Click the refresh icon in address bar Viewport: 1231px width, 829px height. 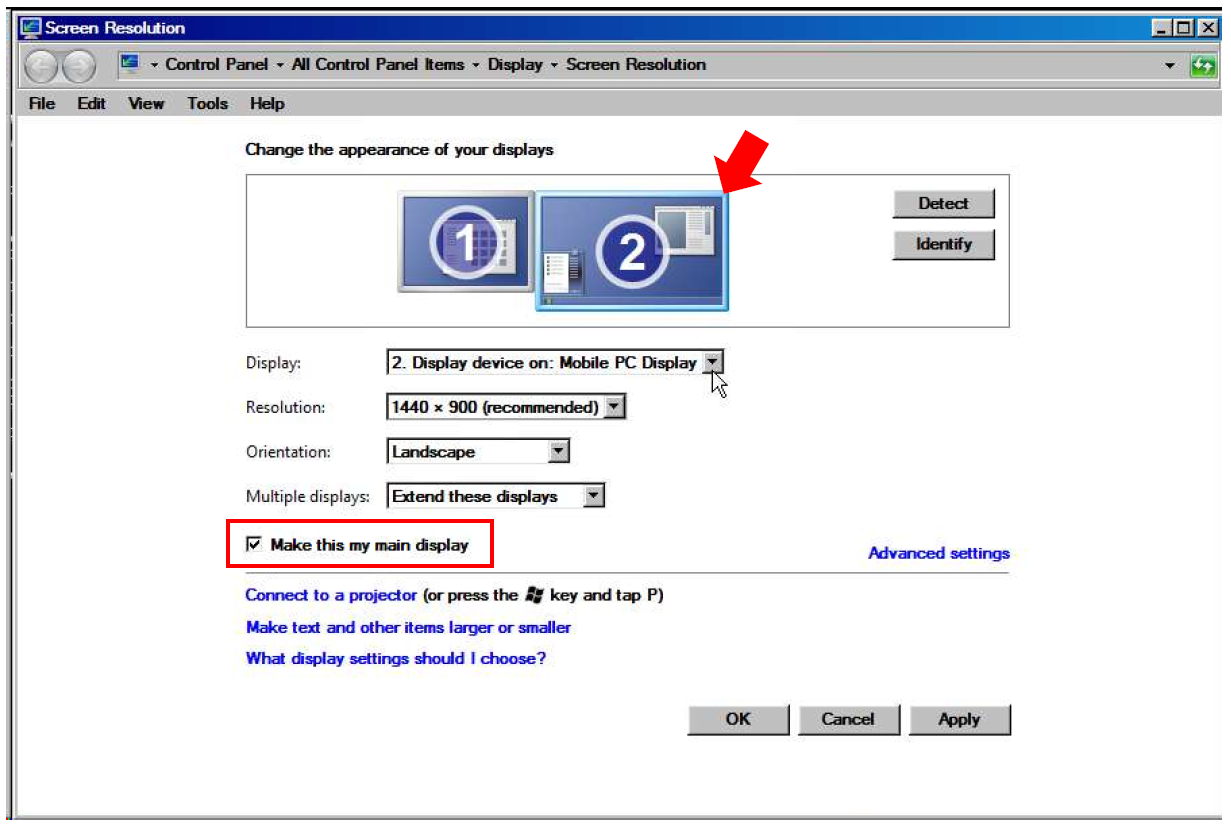(x=1201, y=66)
